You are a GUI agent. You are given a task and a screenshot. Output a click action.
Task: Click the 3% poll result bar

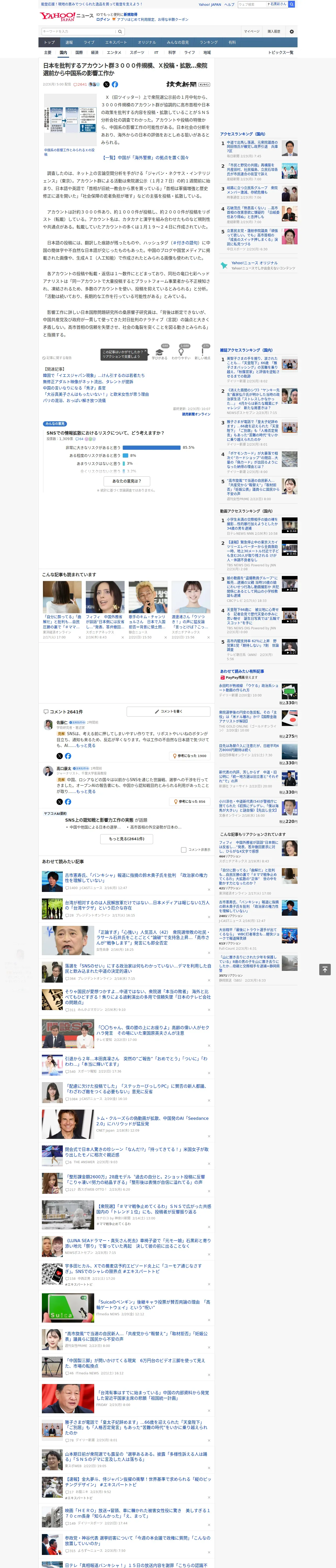tap(124, 463)
